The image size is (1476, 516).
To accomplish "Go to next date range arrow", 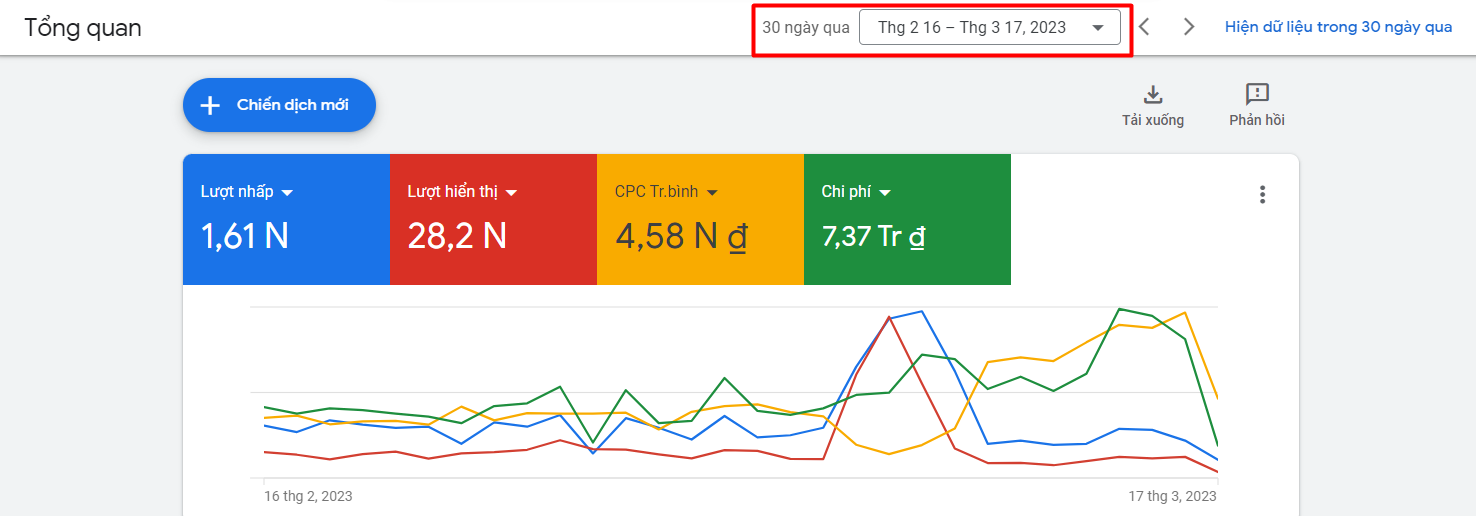I will tap(1189, 27).
